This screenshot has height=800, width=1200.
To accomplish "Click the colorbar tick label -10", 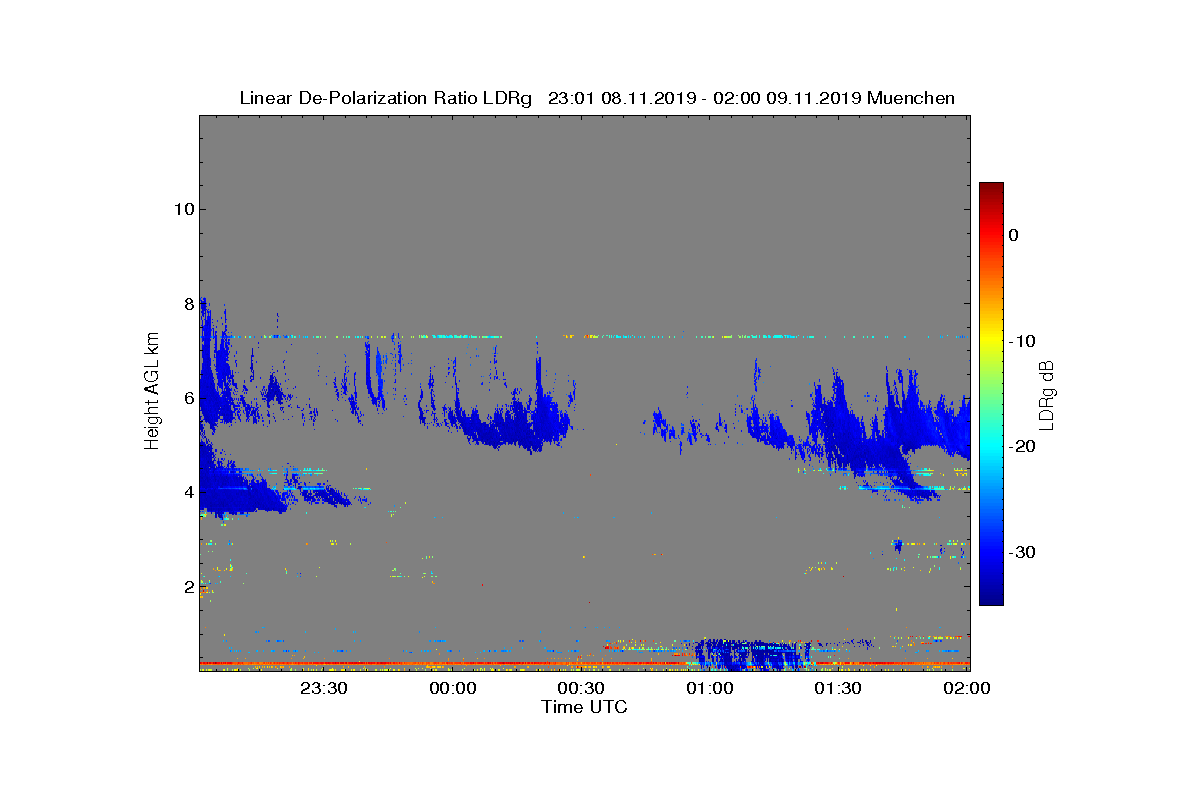I will pyautogui.click(x=1021, y=341).
